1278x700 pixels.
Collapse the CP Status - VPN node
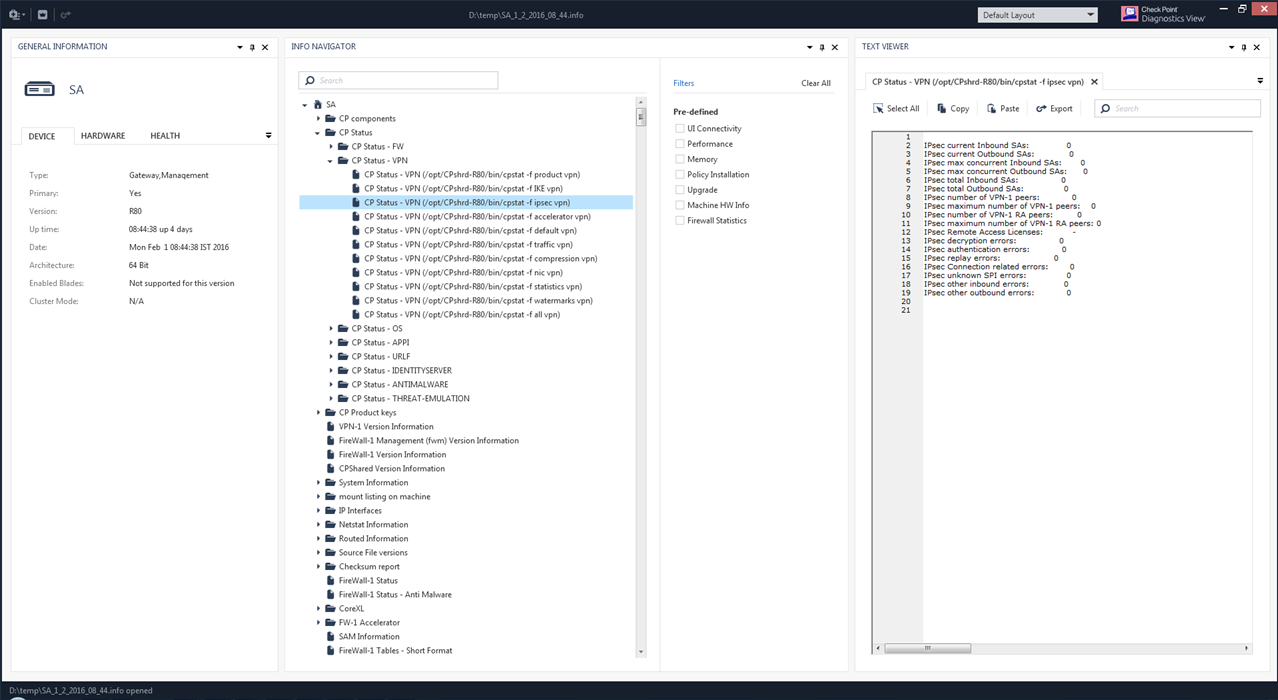[x=331, y=160]
